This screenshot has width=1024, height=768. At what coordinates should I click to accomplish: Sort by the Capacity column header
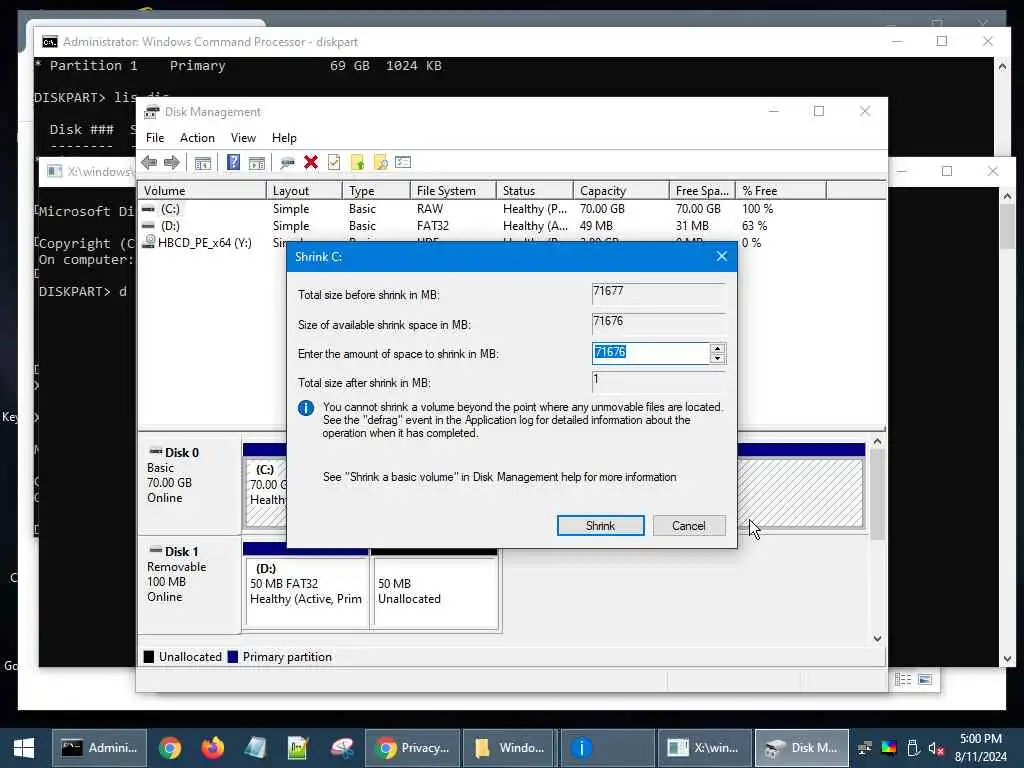[x=621, y=191]
